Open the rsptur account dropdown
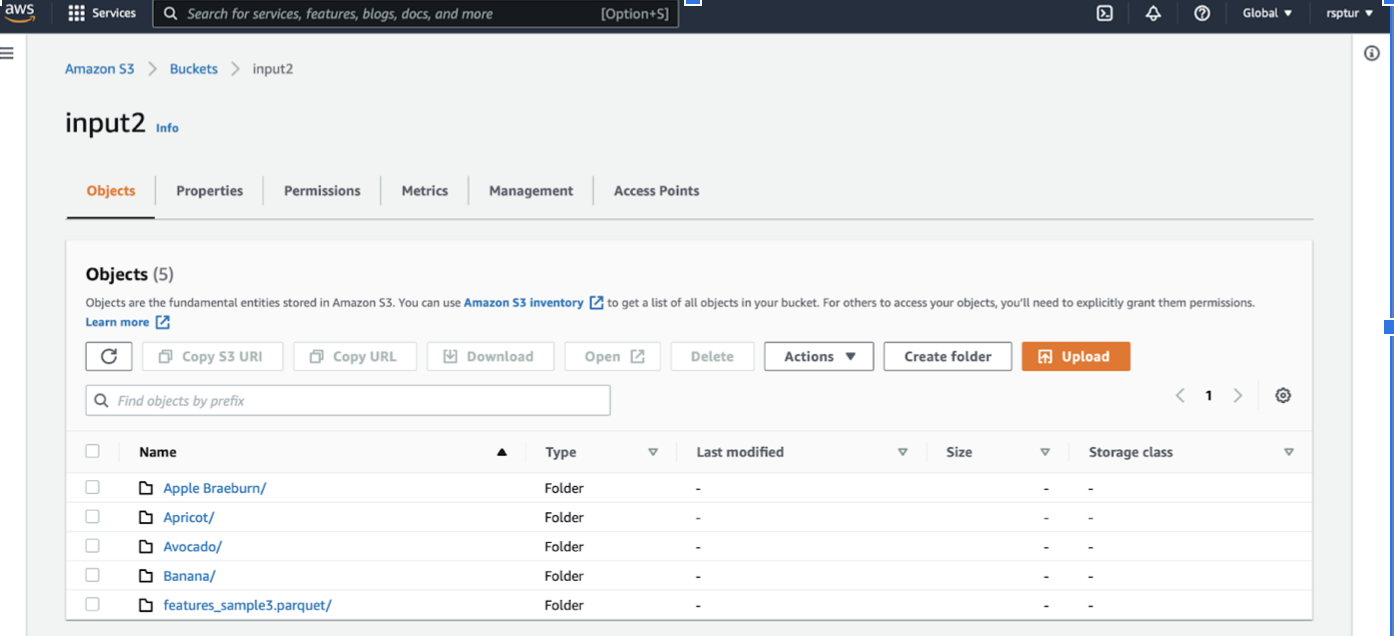The height and width of the screenshot is (636, 1394). tap(1350, 13)
